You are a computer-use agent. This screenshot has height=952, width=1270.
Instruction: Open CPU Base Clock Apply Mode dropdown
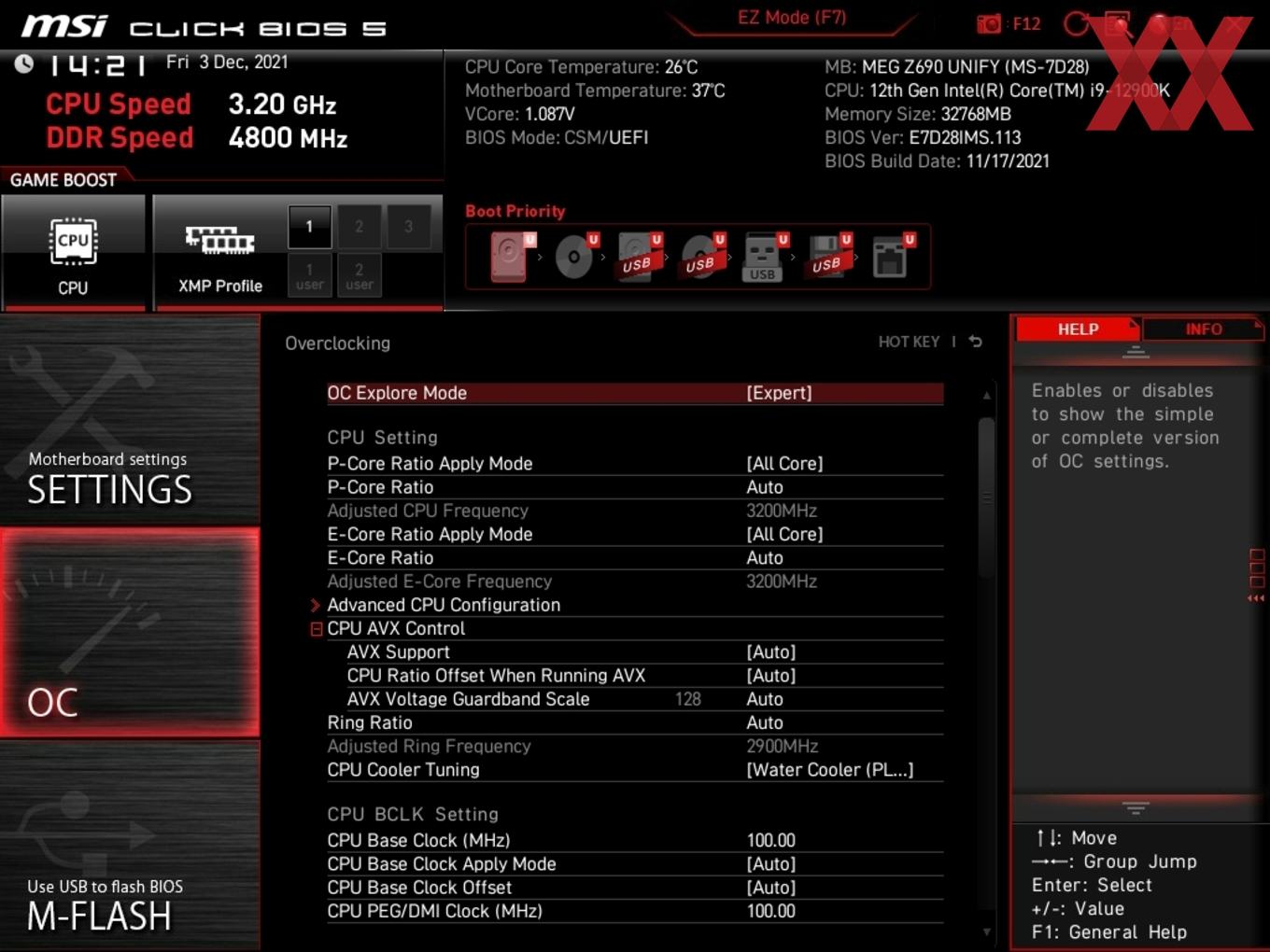tap(771, 863)
